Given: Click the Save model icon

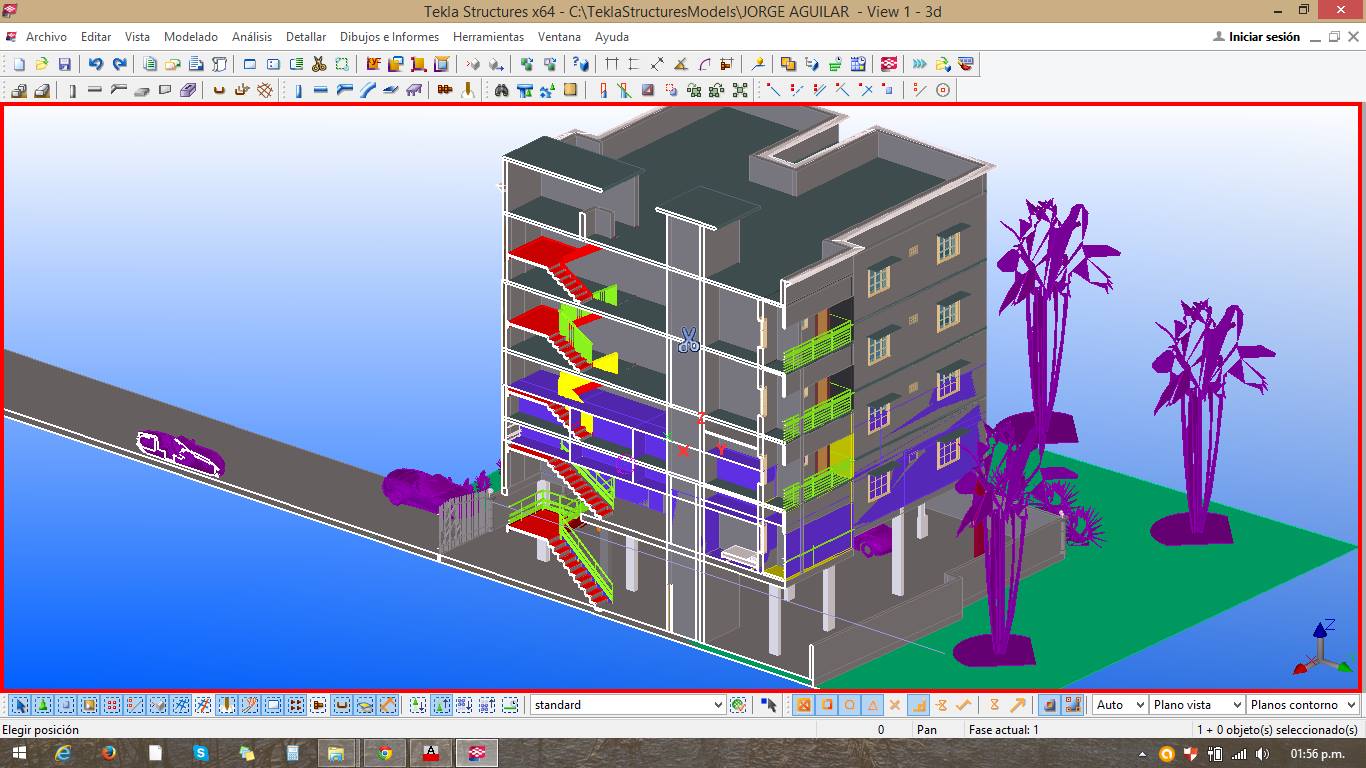Looking at the screenshot, I should pyautogui.click(x=65, y=64).
